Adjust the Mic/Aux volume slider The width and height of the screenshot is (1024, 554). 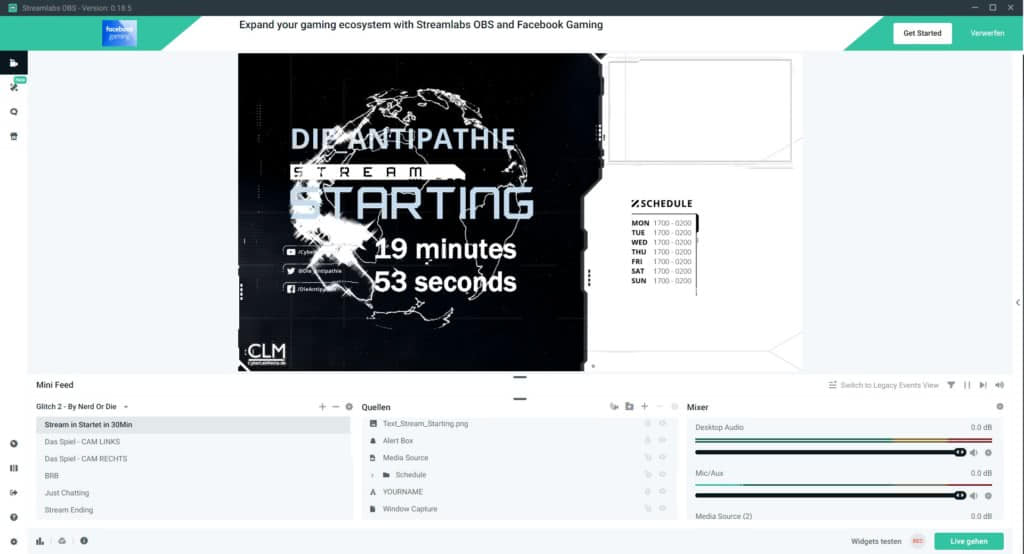pos(830,495)
